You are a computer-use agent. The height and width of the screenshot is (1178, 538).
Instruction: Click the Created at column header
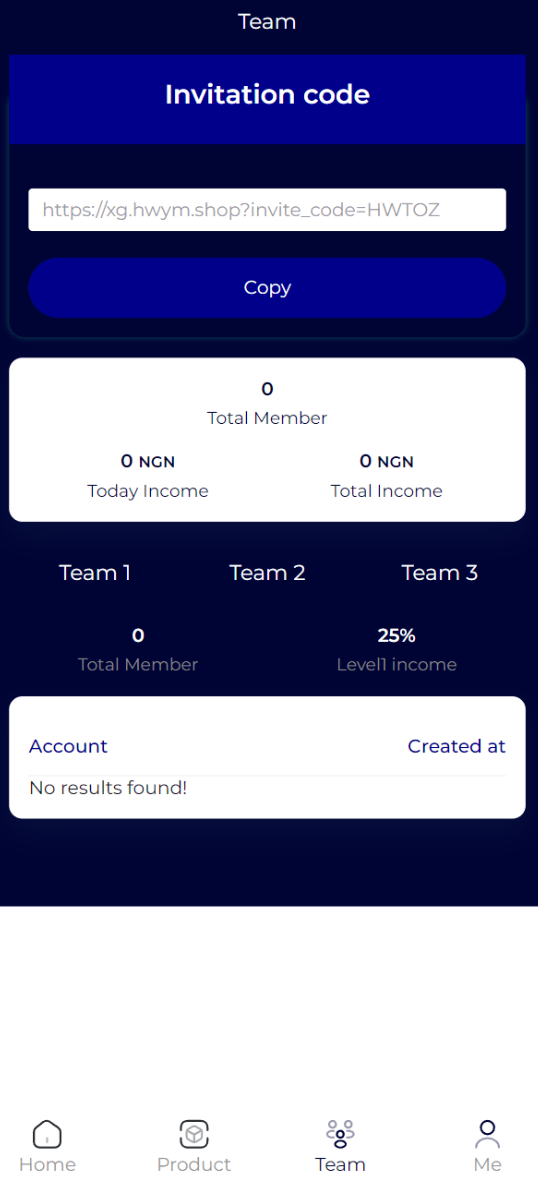click(456, 746)
